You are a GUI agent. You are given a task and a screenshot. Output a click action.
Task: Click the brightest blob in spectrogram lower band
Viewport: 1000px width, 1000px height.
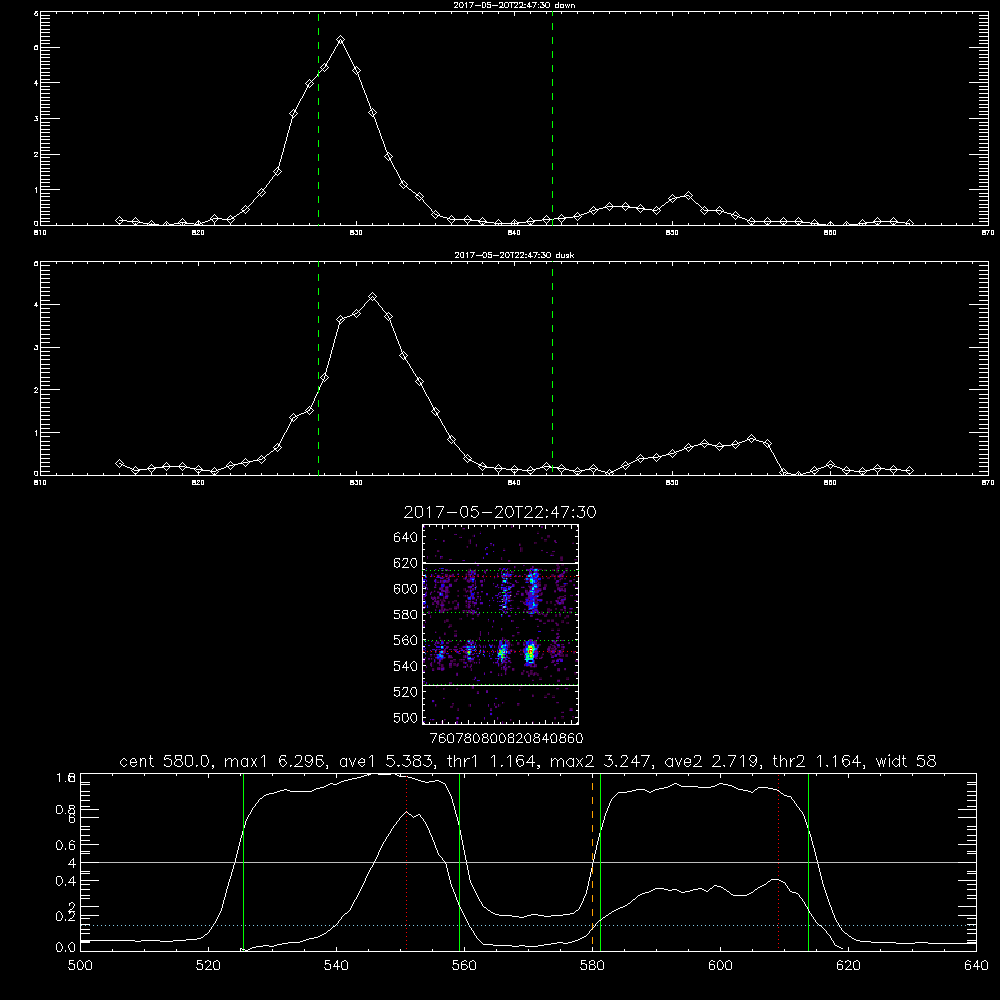pyautogui.click(x=530, y=653)
